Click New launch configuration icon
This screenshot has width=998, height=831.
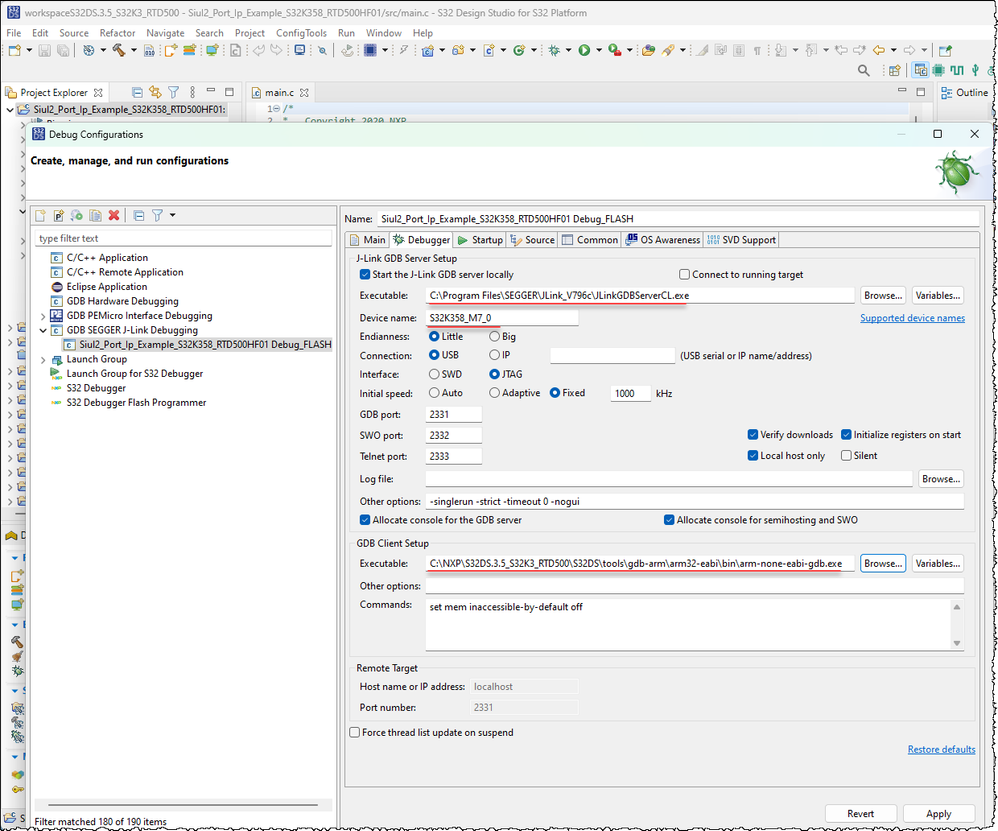(40, 216)
